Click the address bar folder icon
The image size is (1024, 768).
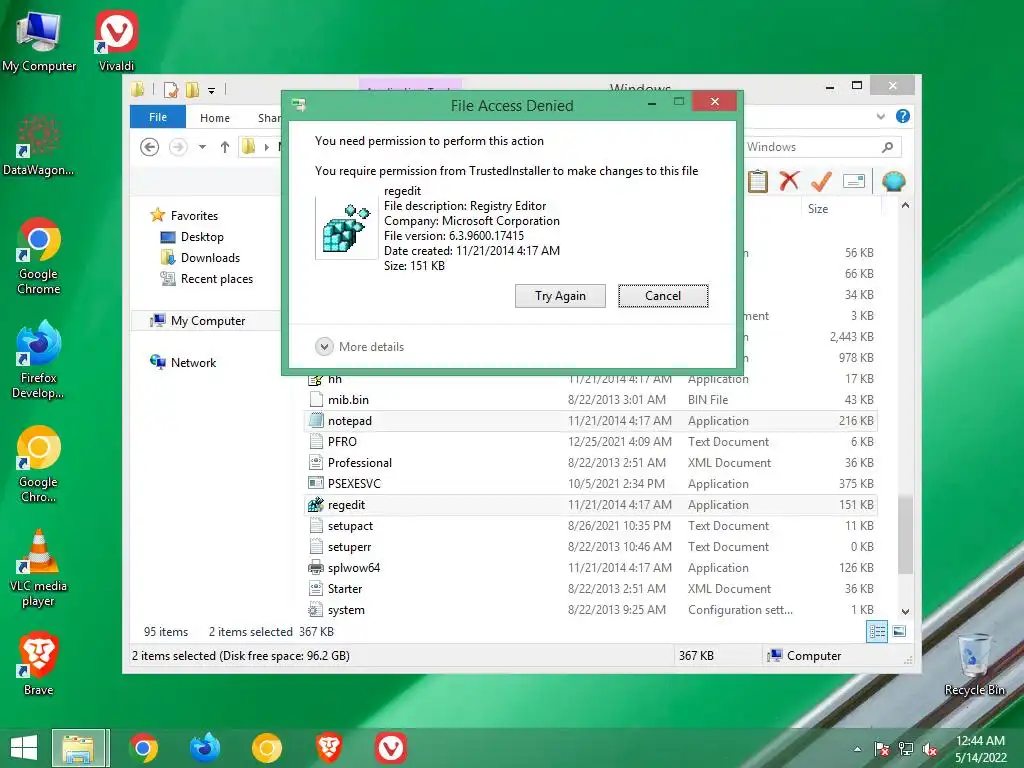pyautogui.click(x=248, y=147)
